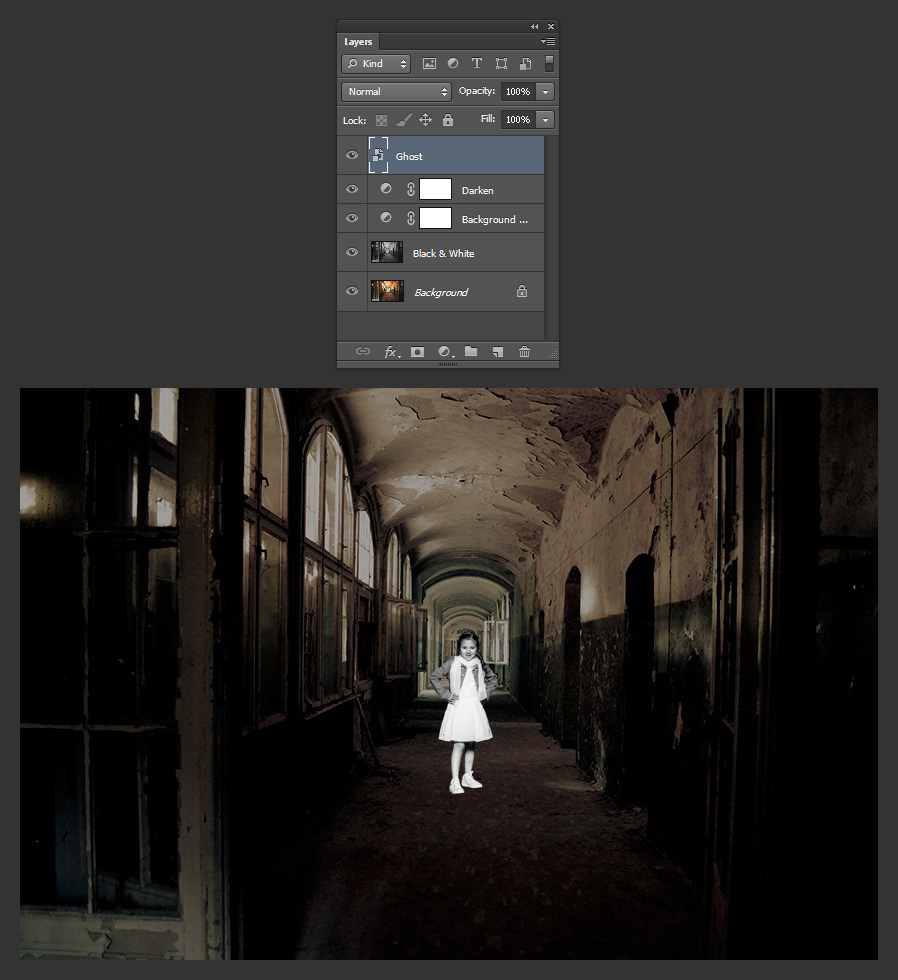This screenshot has width=898, height=980.
Task: Click the Background layer thumbnail
Action: click(387, 291)
